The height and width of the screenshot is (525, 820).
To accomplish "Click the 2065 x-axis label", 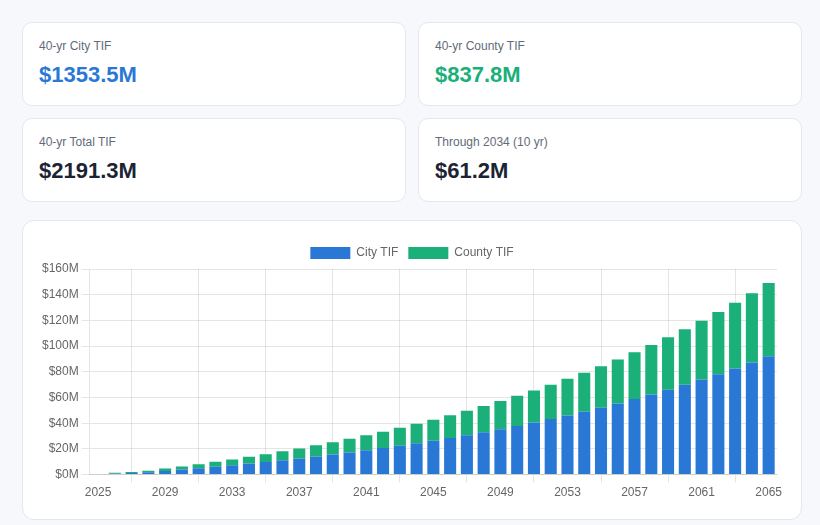I will click(768, 492).
